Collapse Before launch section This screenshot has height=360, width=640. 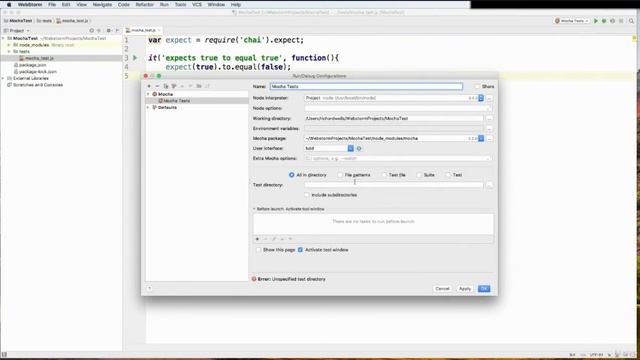point(254,209)
